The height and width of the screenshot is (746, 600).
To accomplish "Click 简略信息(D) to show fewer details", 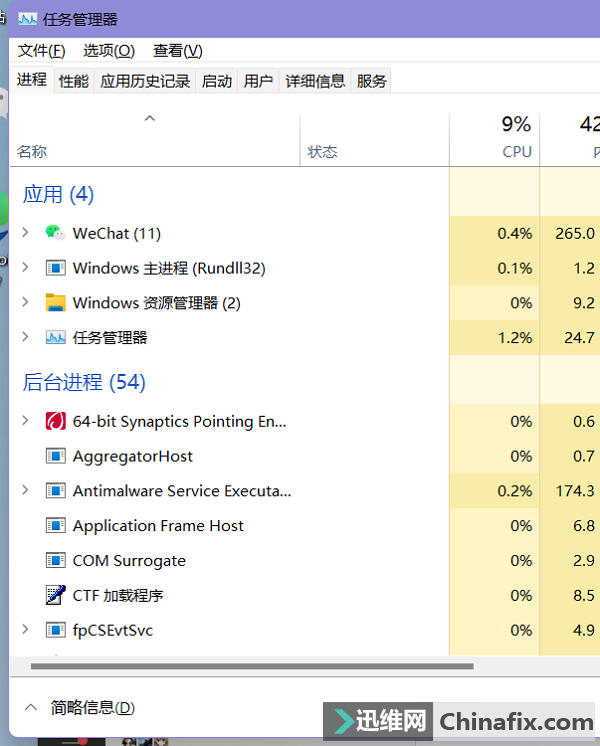I will 92,708.
